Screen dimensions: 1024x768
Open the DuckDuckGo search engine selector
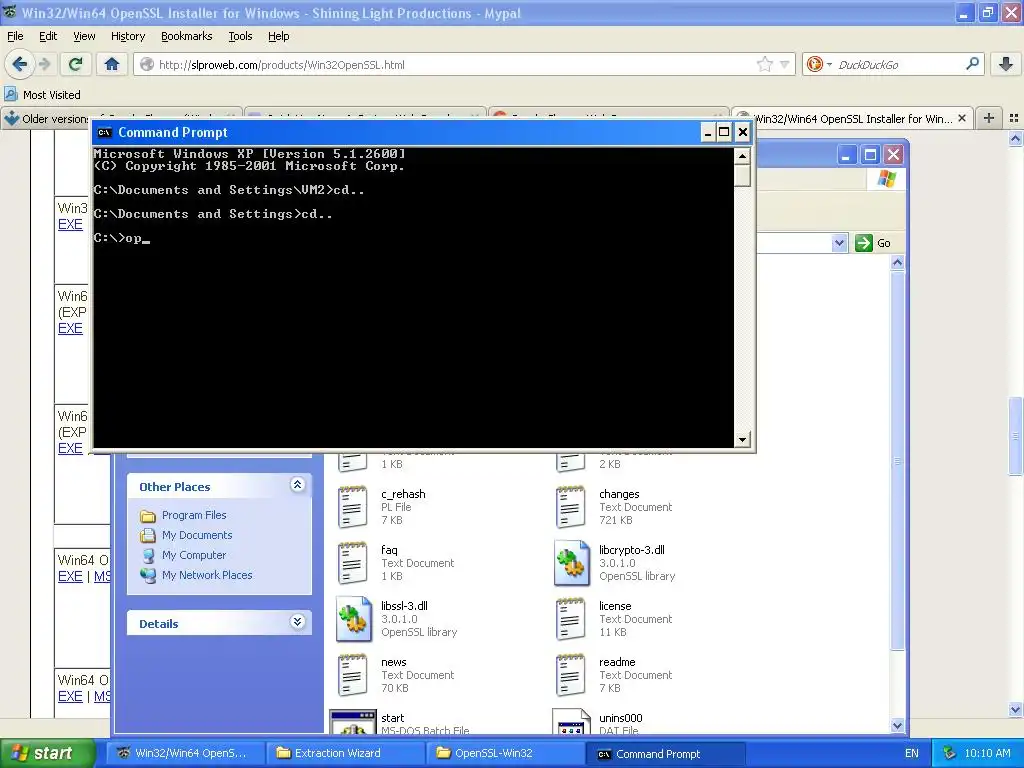pos(819,64)
